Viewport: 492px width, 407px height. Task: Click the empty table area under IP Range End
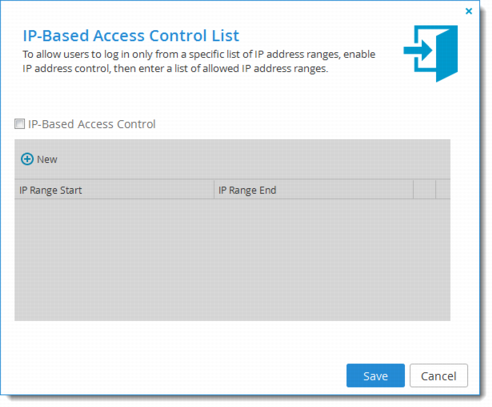click(314, 260)
